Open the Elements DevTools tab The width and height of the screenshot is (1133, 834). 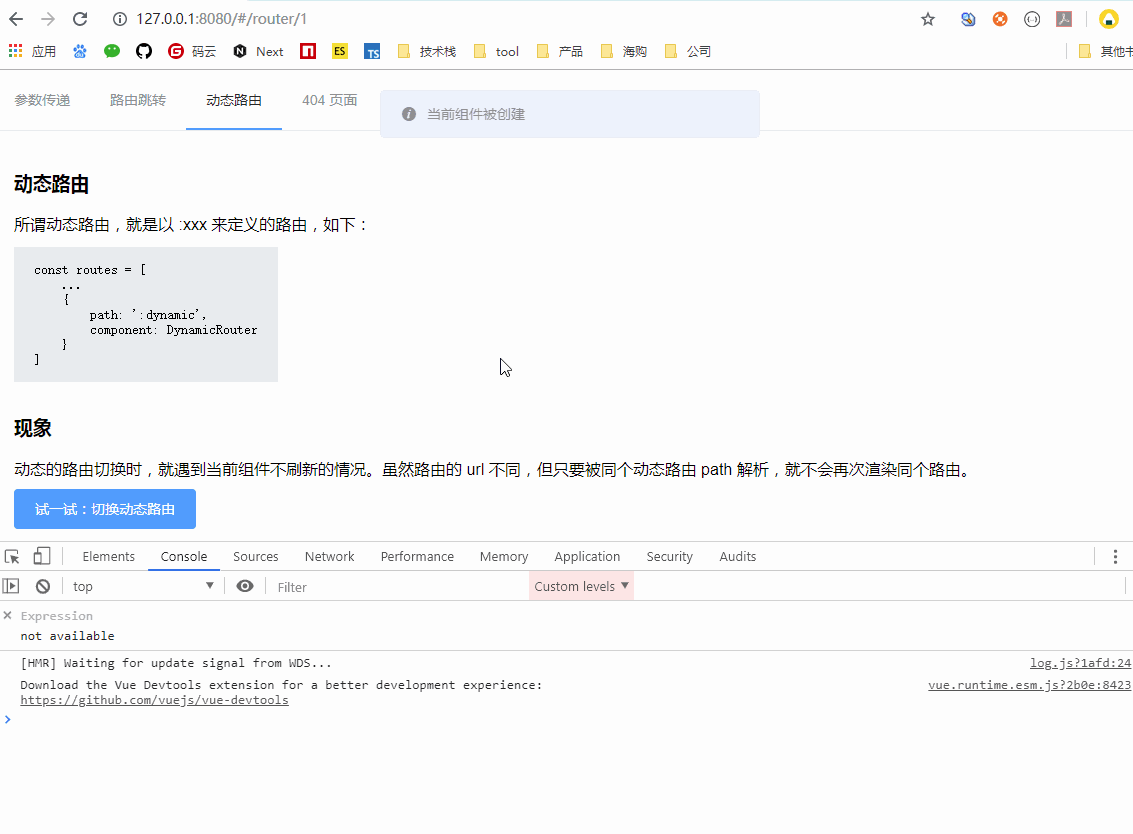[x=108, y=556]
